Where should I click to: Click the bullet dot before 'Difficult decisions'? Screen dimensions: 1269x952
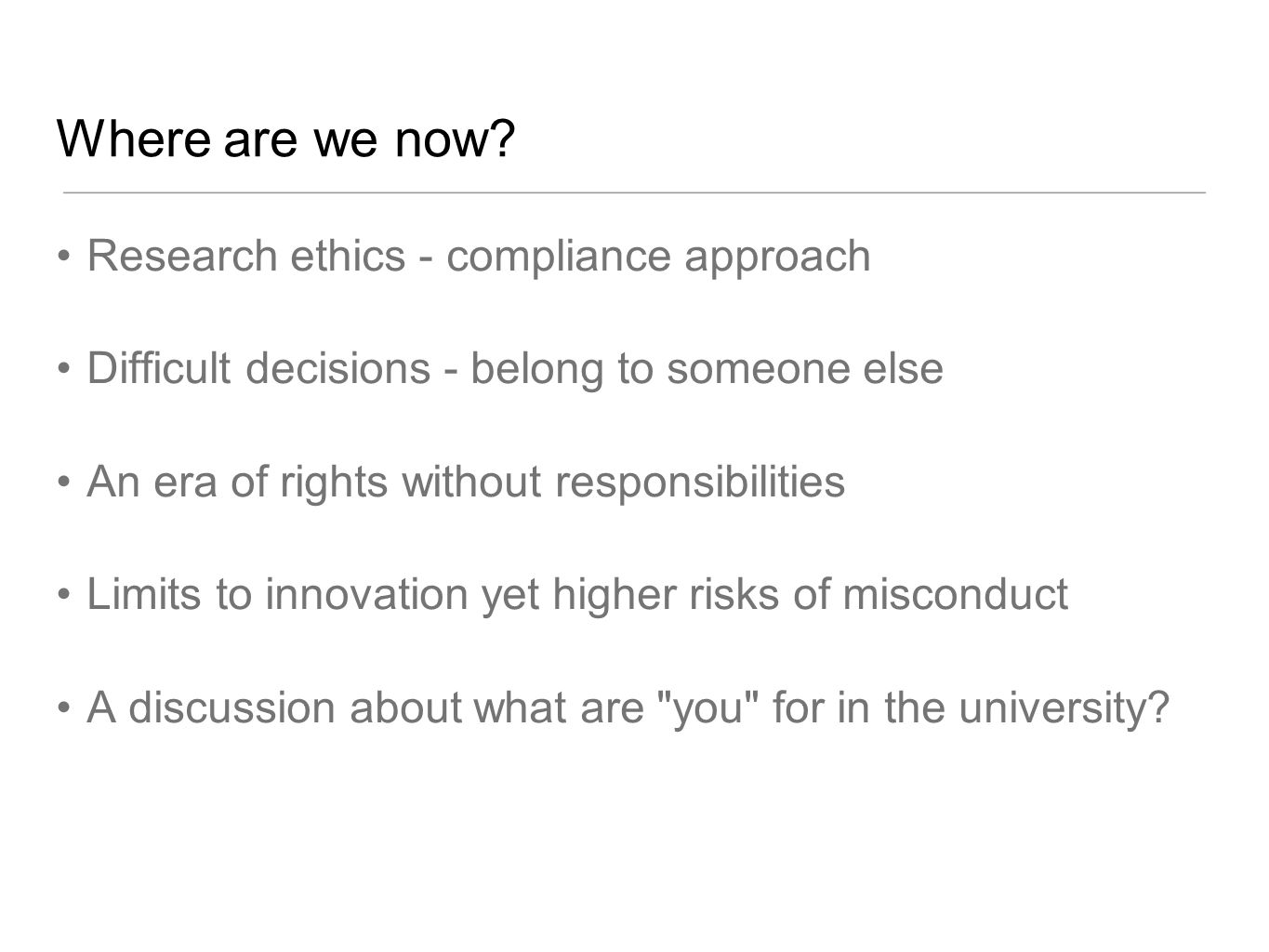tap(64, 370)
